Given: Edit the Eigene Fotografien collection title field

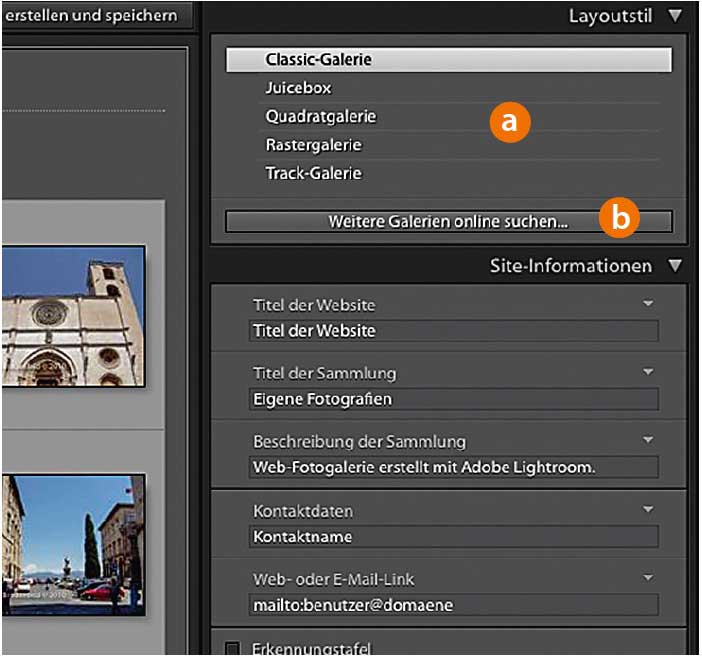Looking at the screenshot, I should tap(454, 399).
